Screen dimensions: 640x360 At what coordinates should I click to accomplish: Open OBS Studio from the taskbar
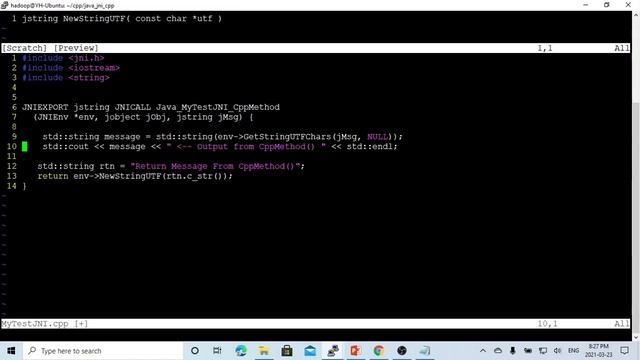pos(402,351)
